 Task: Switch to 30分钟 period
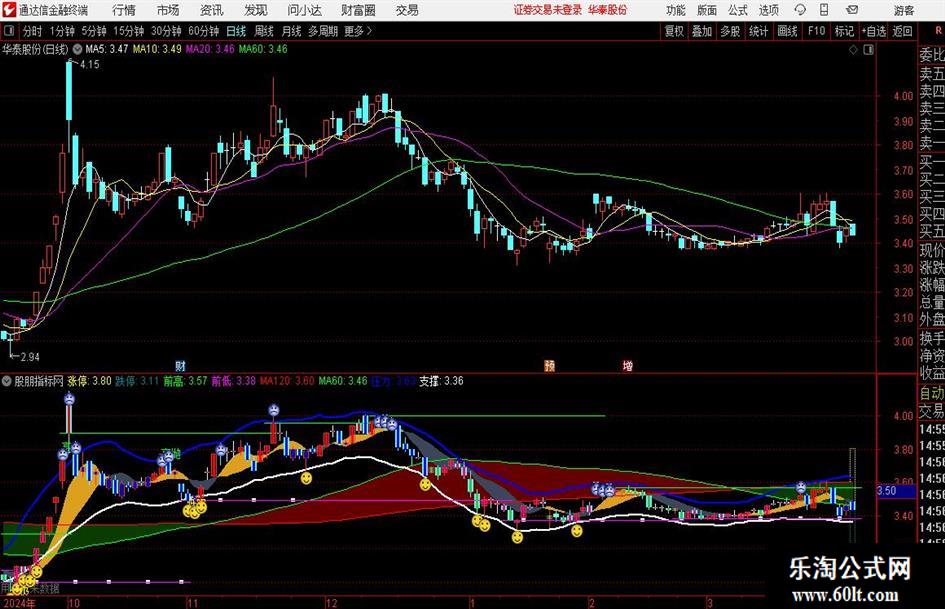click(166, 31)
